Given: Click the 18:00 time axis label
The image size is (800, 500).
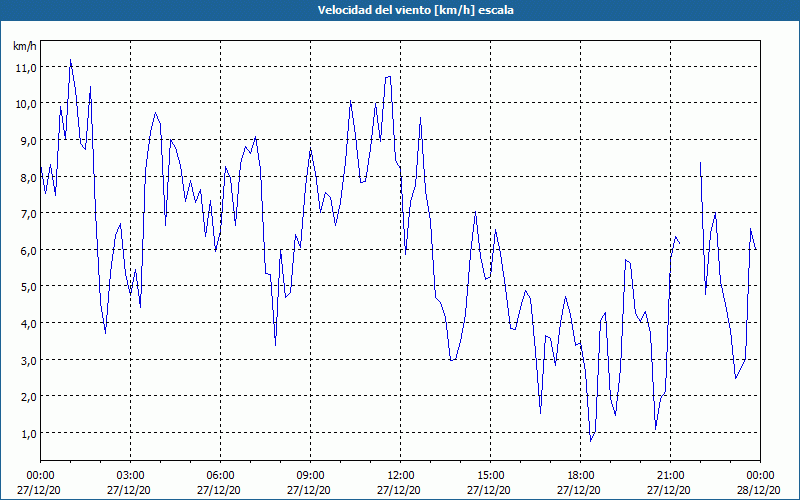Looking at the screenshot, I should pyautogui.click(x=581, y=476).
